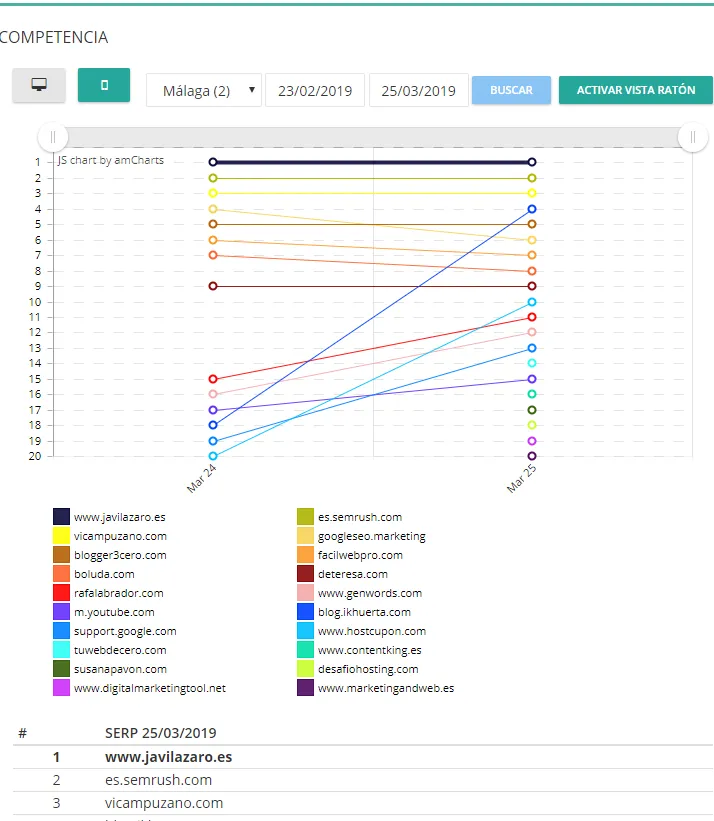Hide vicampuzano.com series via legend

tap(61, 536)
